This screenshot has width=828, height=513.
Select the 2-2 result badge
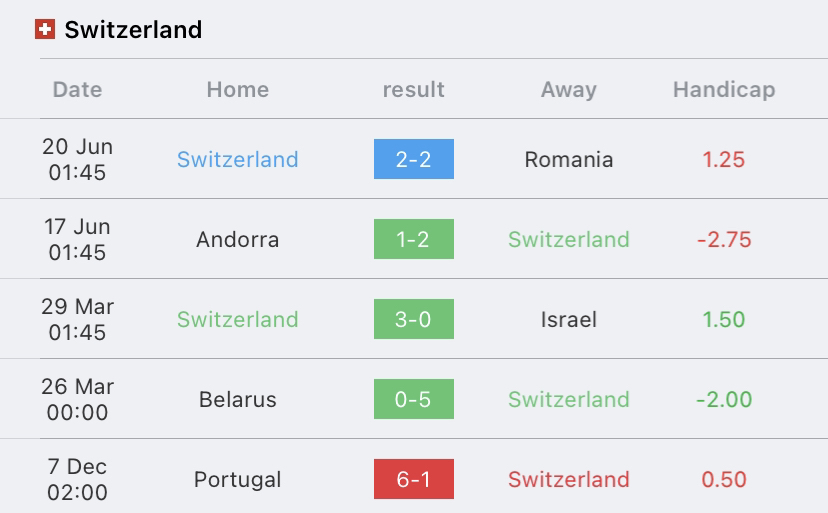[x=413, y=159]
